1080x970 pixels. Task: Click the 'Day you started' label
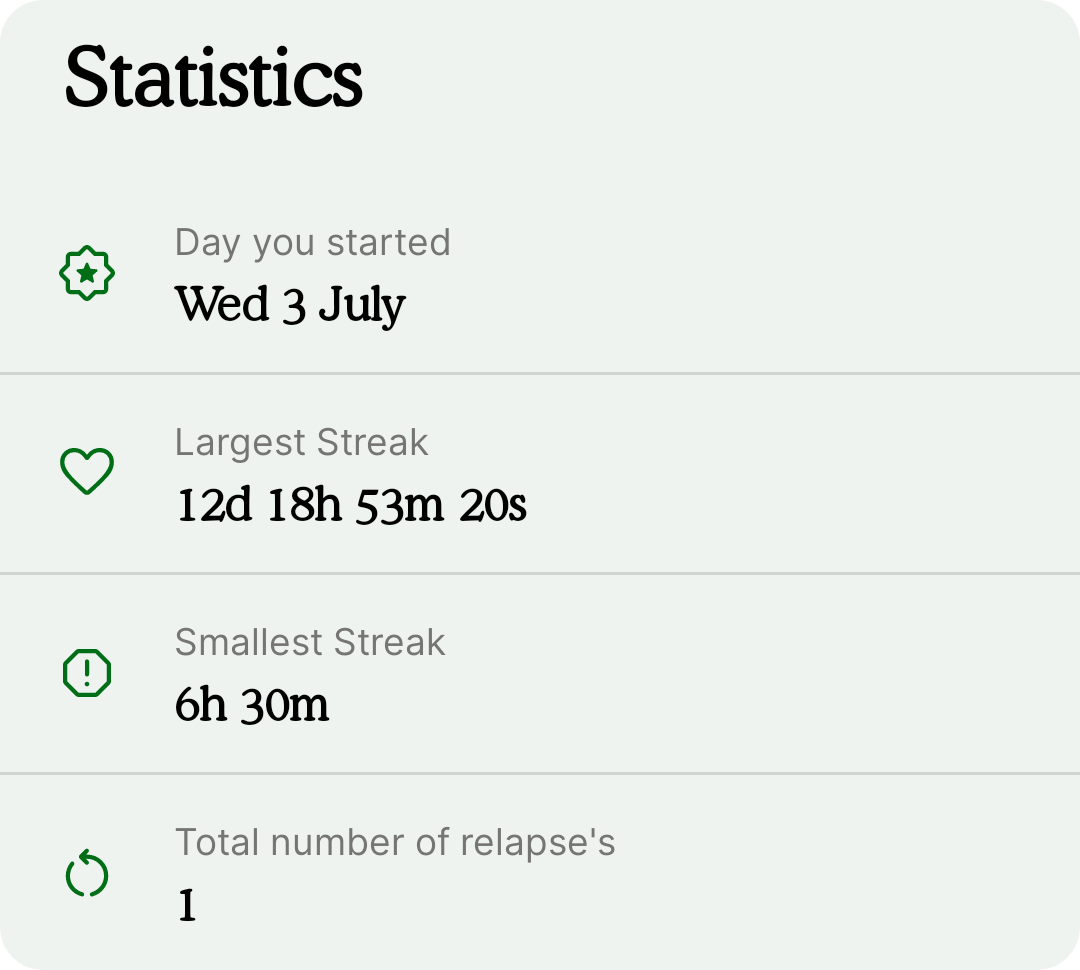coord(313,242)
